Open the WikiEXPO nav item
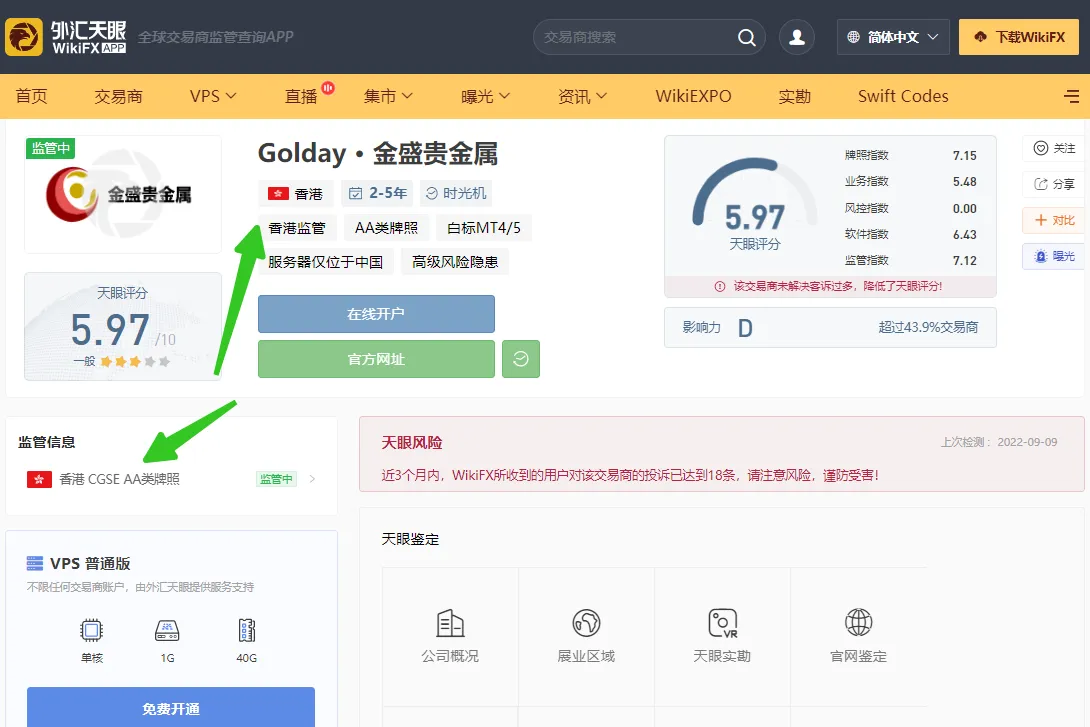The width and height of the screenshot is (1090, 727). pos(693,96)
